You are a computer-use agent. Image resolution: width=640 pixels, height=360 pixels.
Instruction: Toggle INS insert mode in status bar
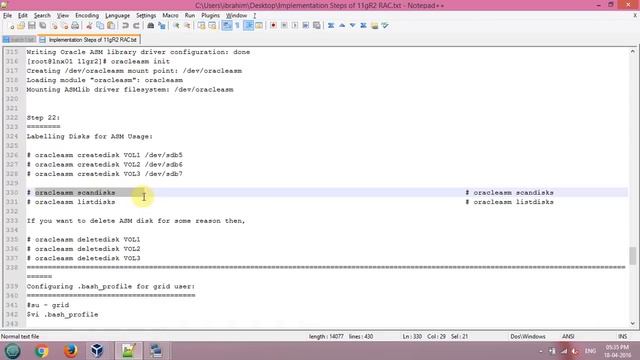click(622, 337)
